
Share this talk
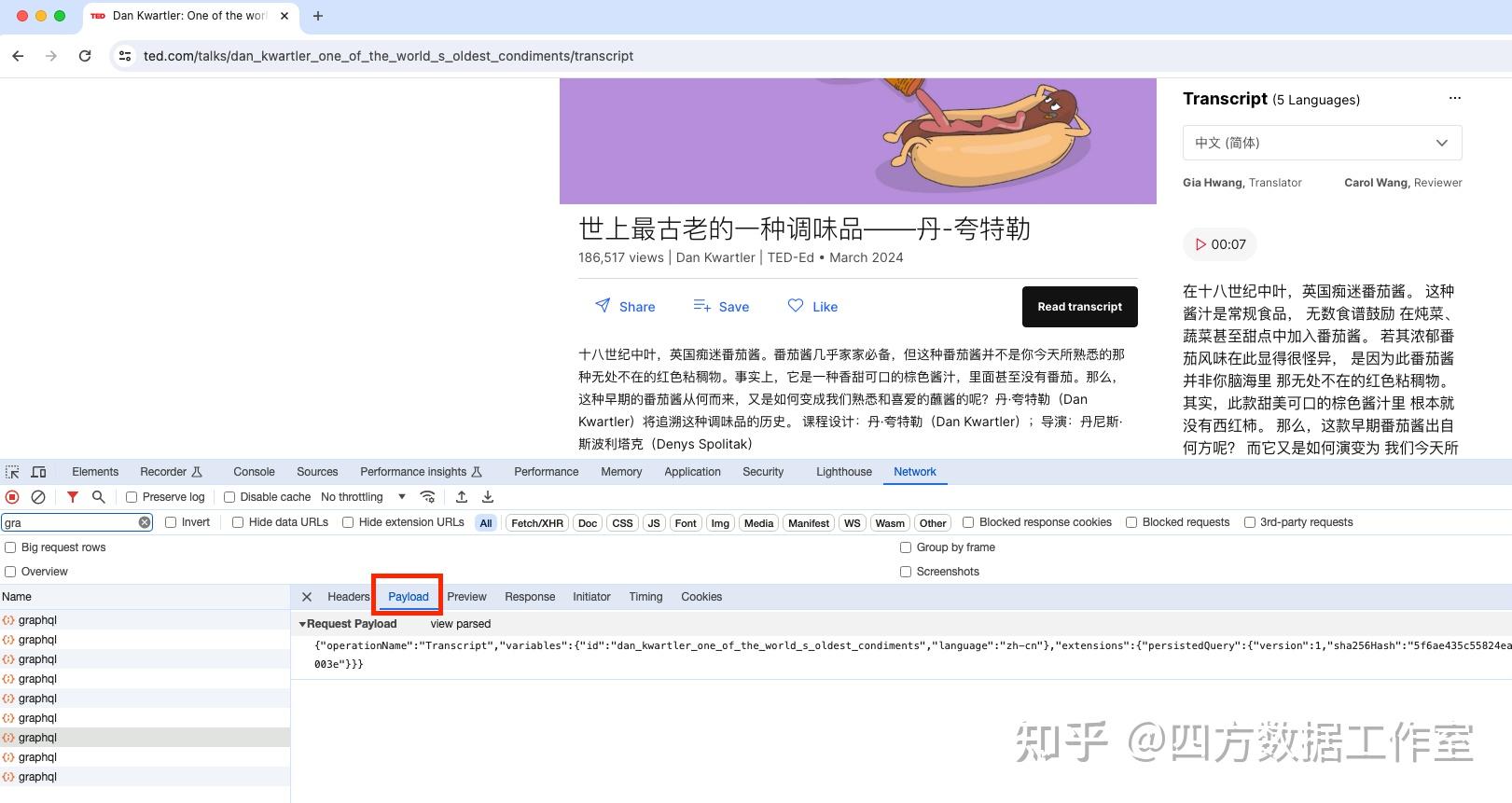[x=625, y=307]
